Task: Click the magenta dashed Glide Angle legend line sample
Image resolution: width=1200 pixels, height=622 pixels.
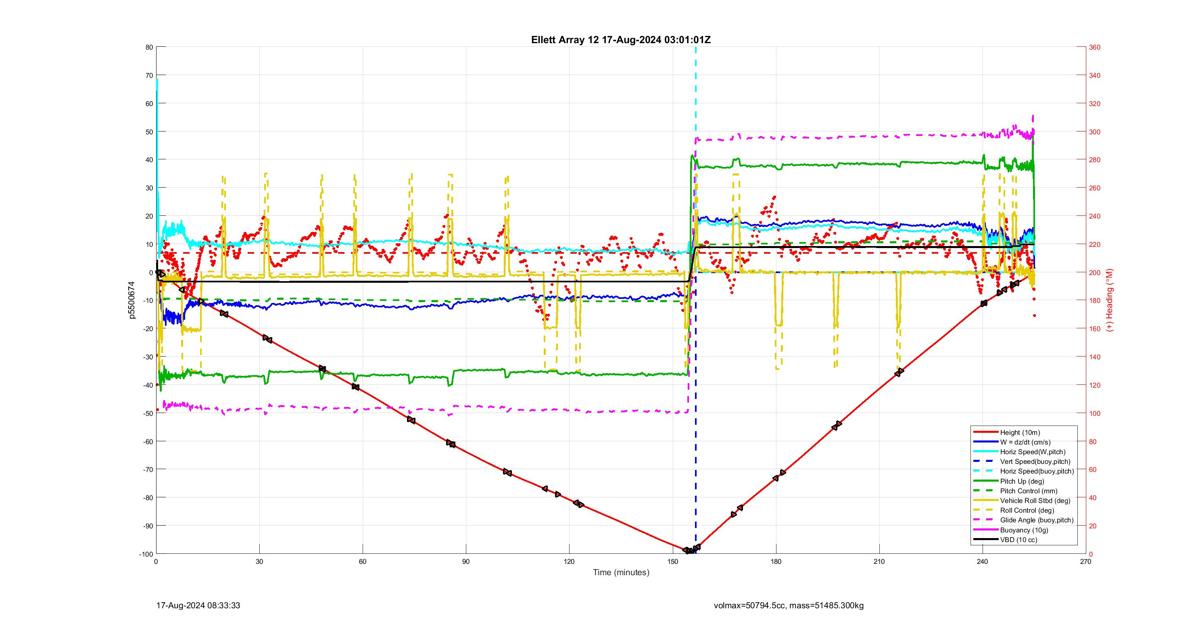Action: tap(984, 520)
